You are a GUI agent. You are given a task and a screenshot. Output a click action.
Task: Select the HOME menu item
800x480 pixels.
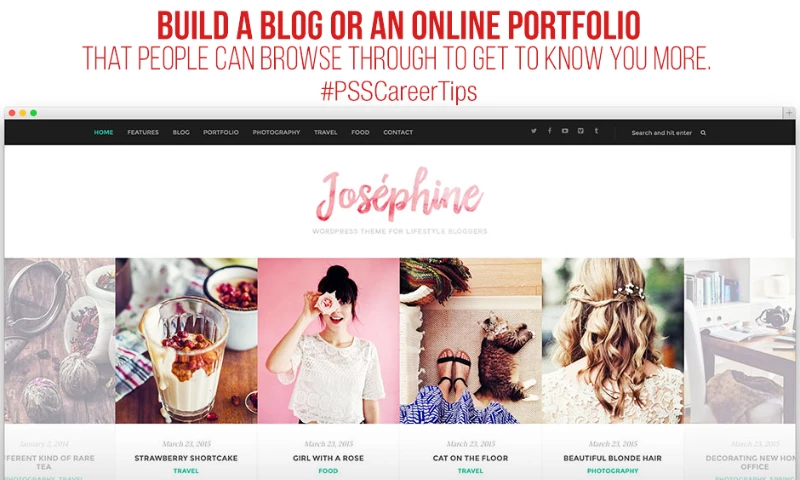(104, 132)
